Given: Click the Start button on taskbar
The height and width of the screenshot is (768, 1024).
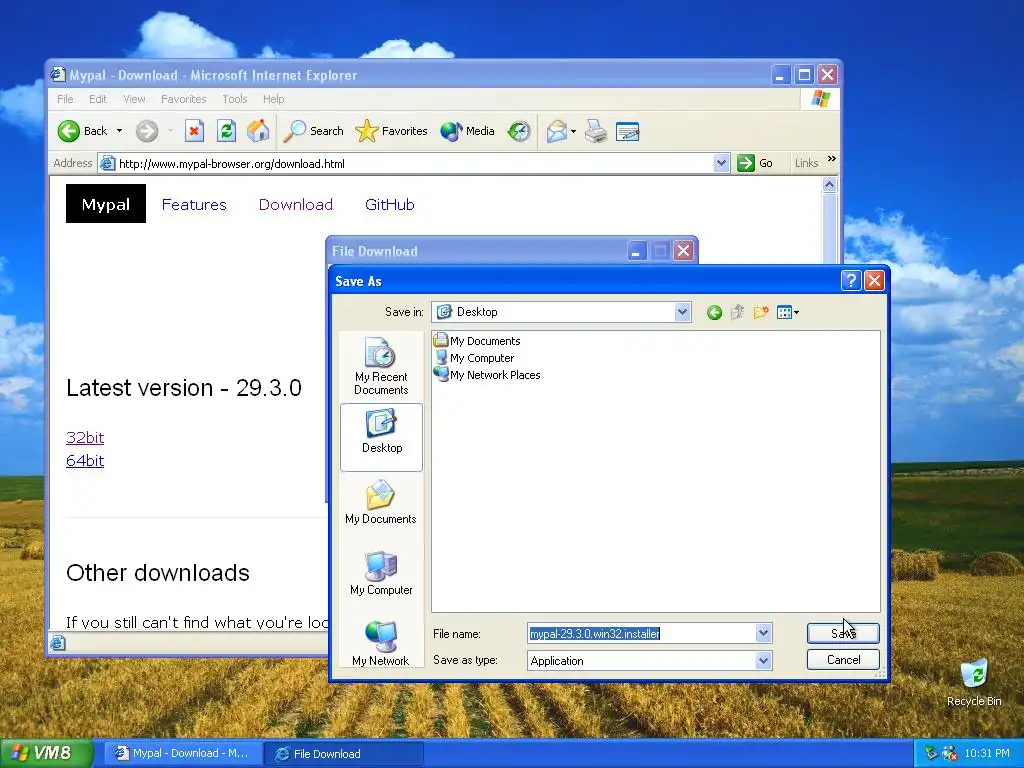Looking at the screenshot, I should pos(46,753).
